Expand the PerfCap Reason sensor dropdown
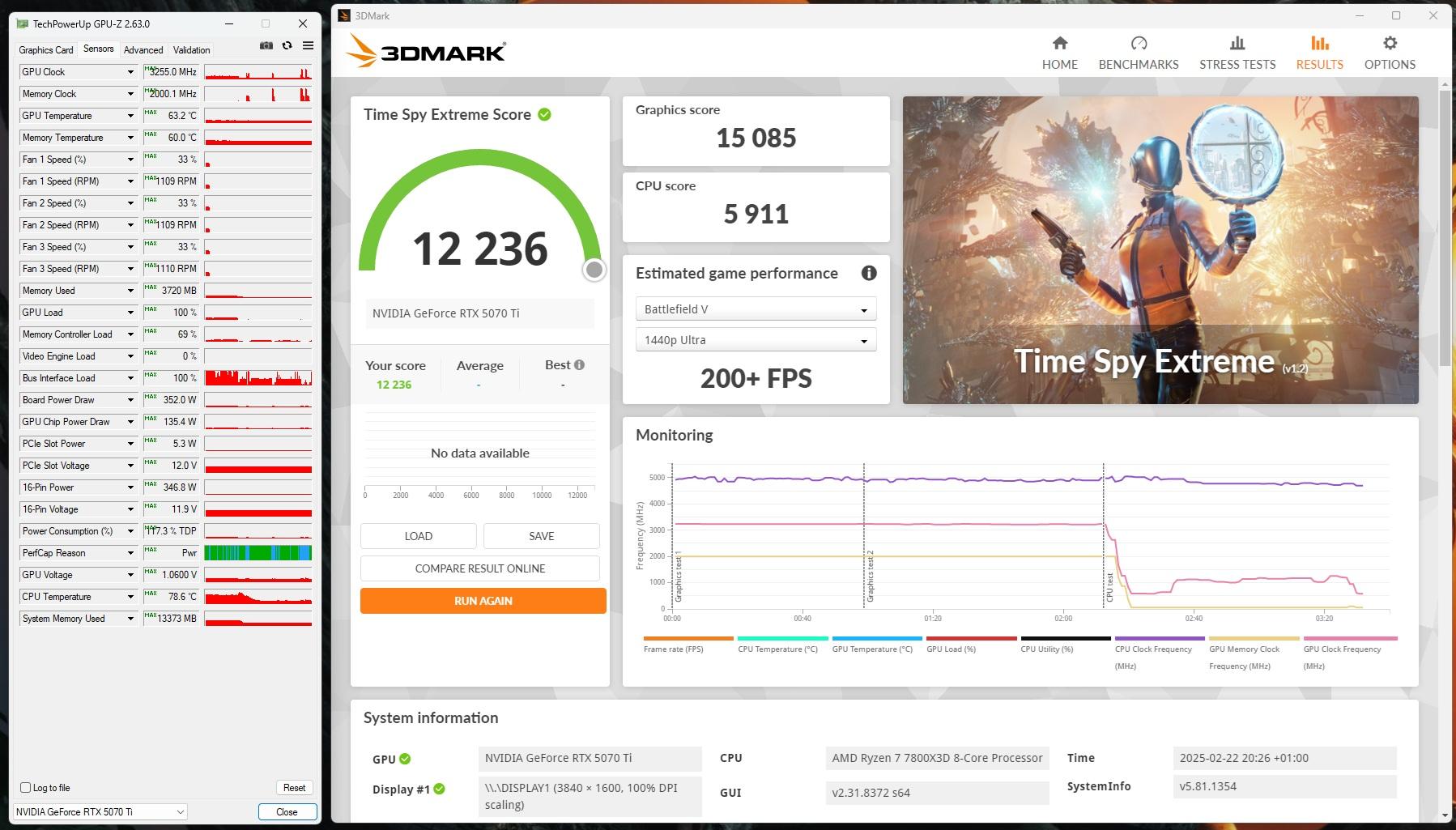 (130, 553)
